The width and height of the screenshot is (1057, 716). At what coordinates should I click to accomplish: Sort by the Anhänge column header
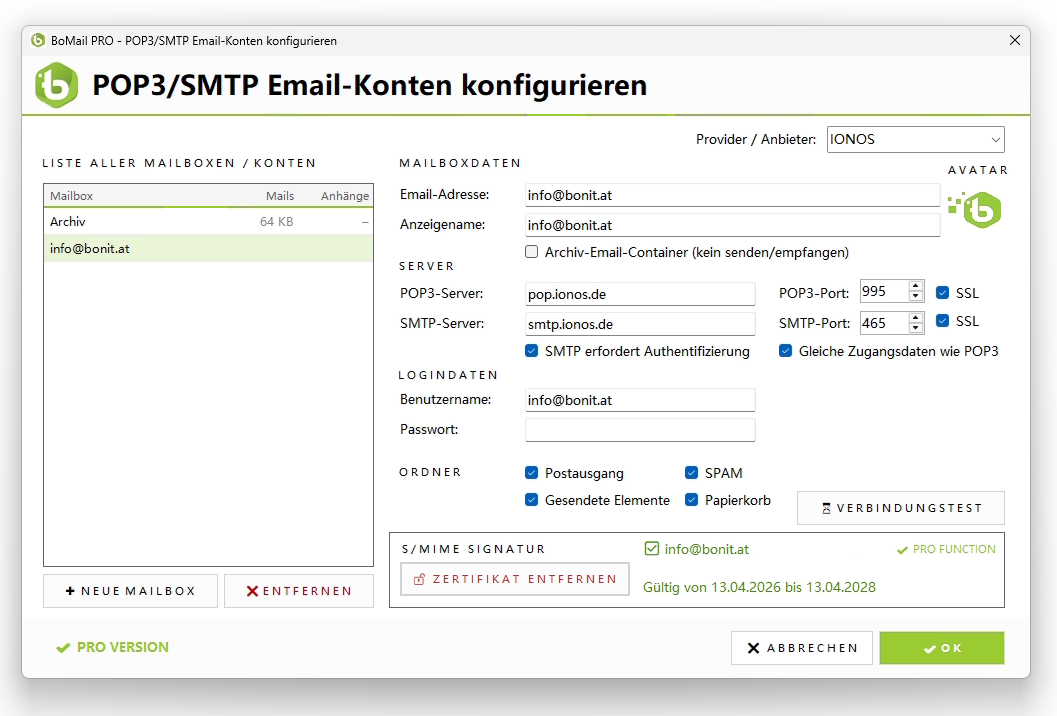coord(344,196)
